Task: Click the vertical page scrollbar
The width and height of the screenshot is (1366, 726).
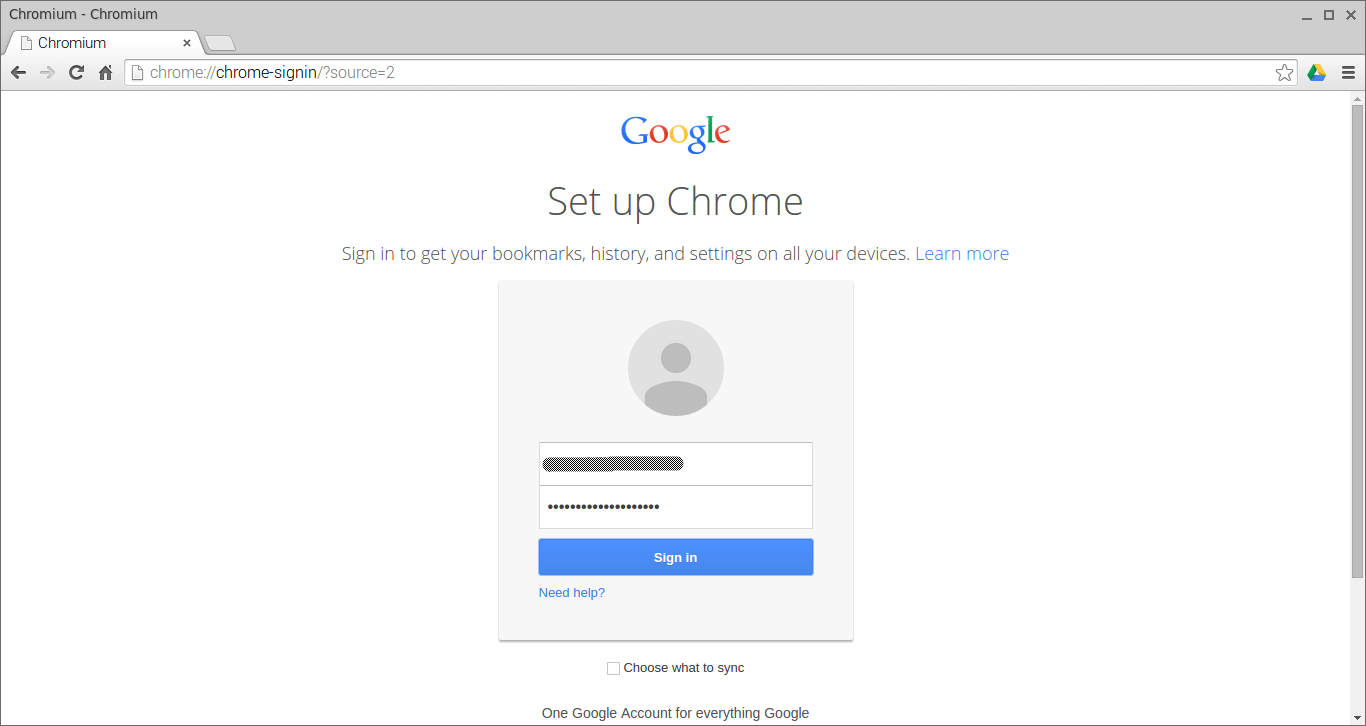Action: pyautogui.click(x=1358, y=340)
